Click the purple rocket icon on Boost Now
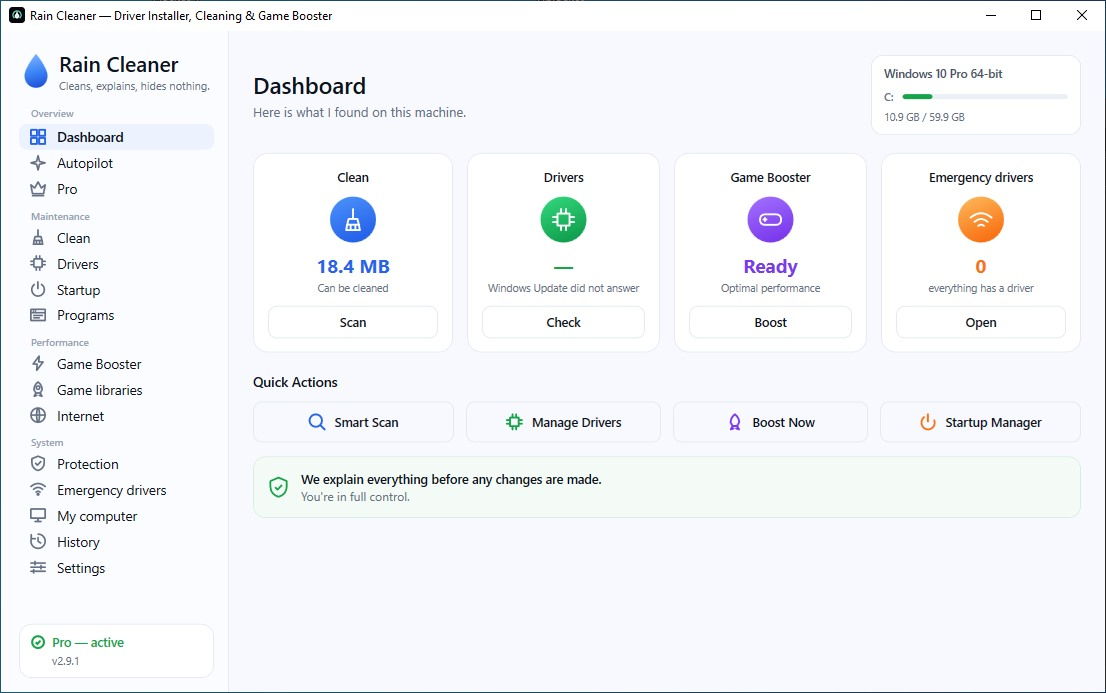Image resolution: width=1106 pixels, height=693 pixels. (x=734, y=422)
